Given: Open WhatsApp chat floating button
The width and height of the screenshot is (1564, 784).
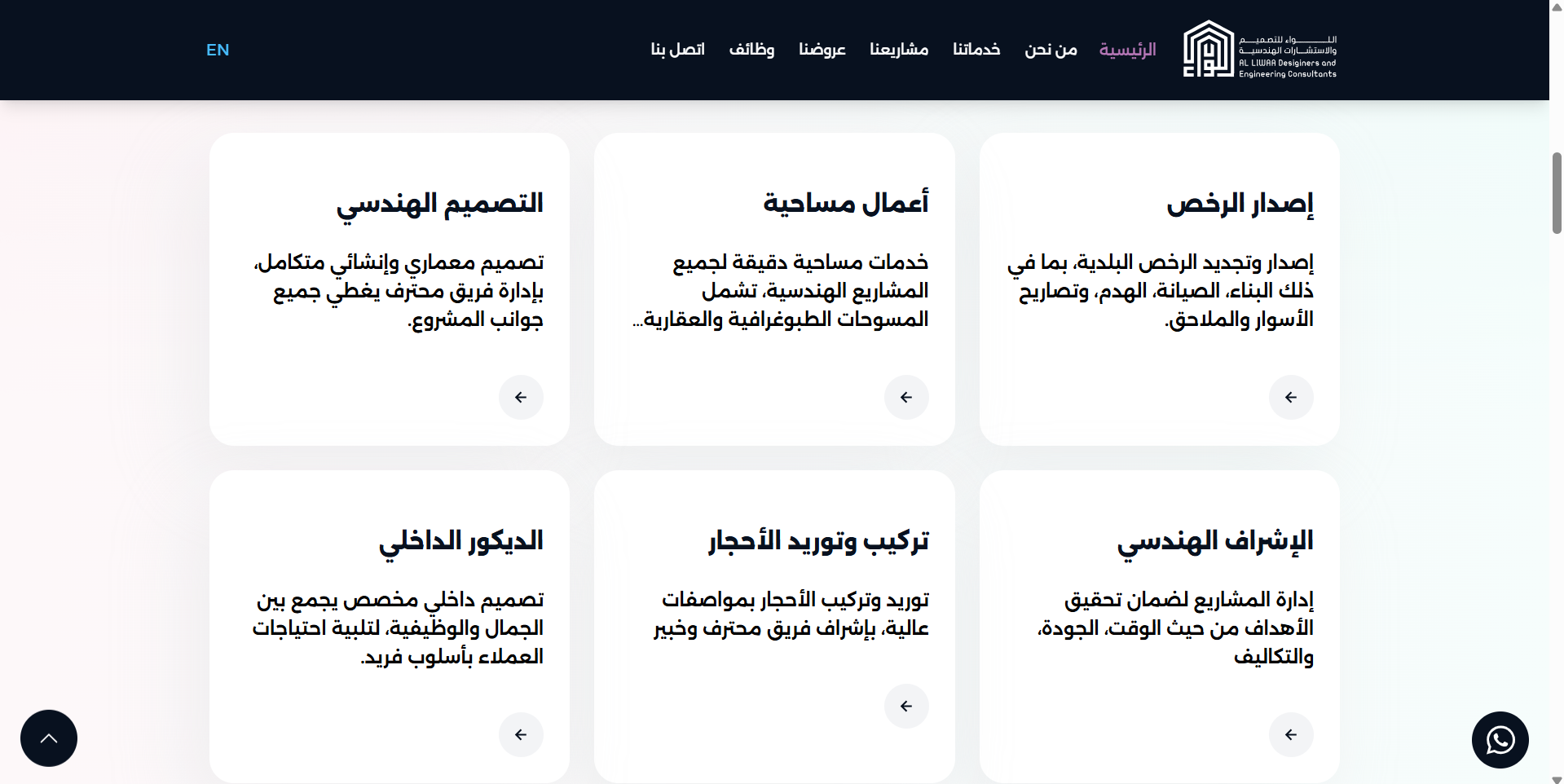Looking at the screenshot, I should [1500, 740].
